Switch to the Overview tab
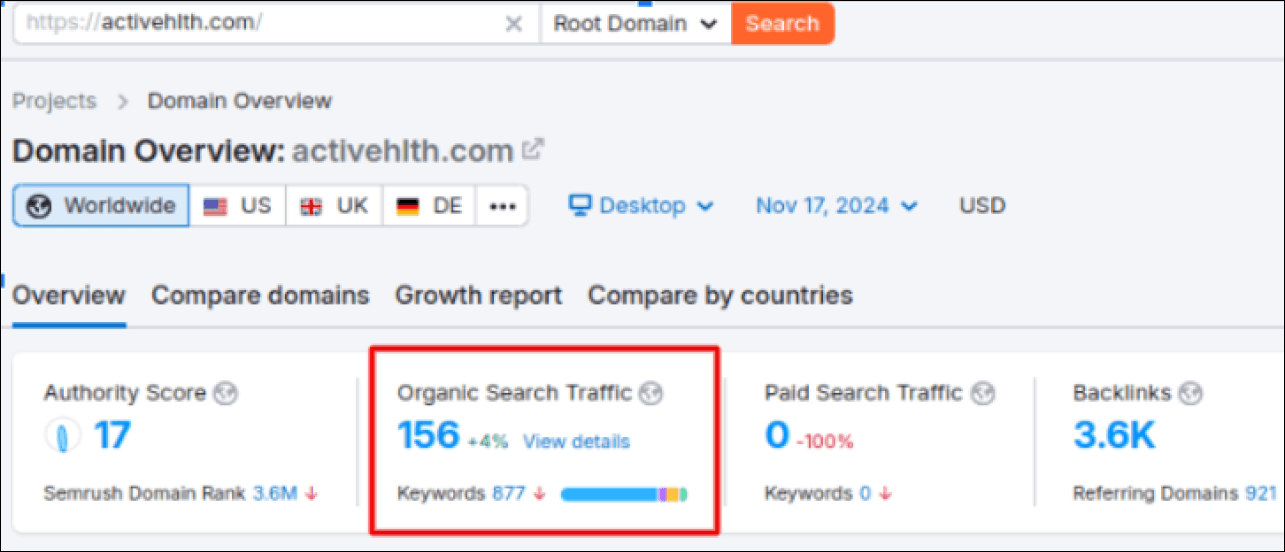 tap(69, 296)
